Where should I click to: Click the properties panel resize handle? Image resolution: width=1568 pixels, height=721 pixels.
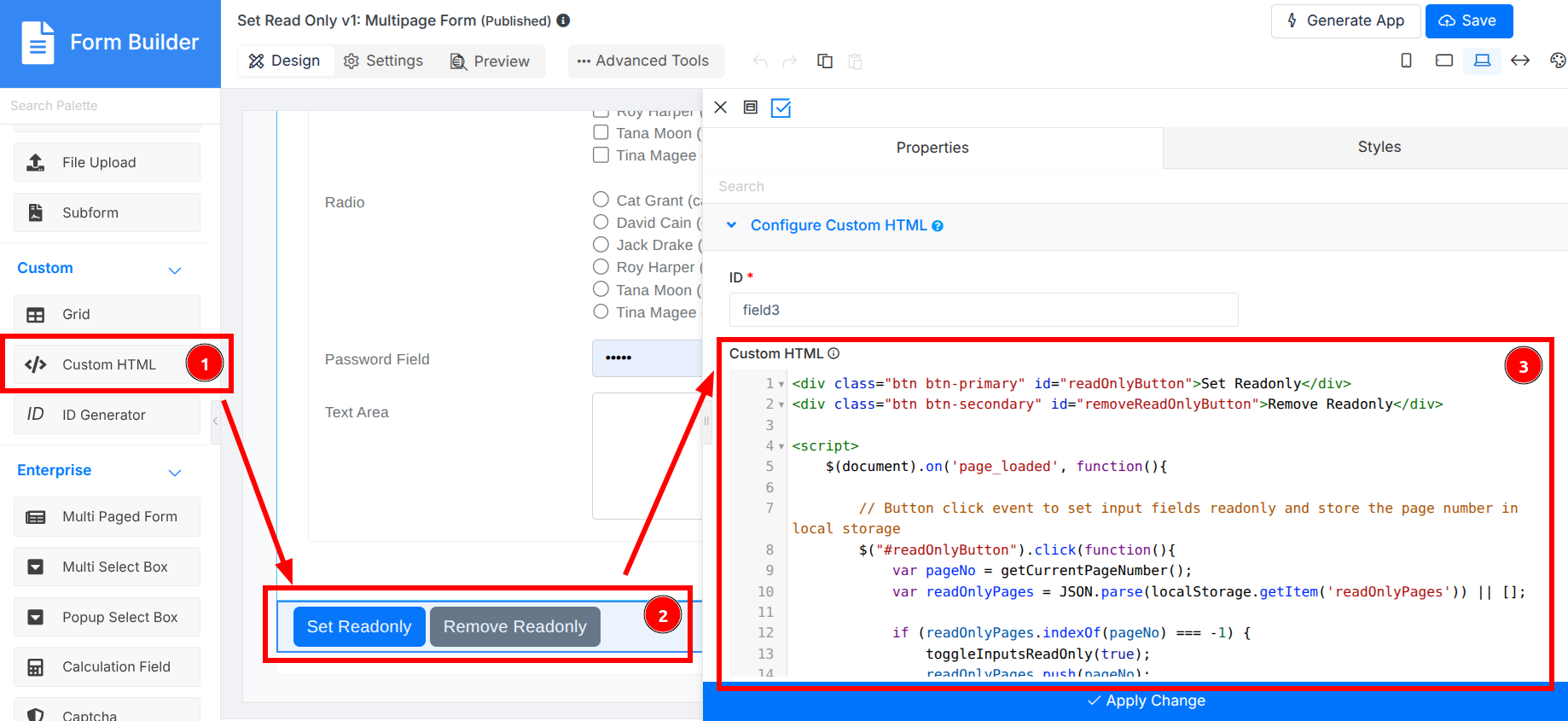coord(706,421)
